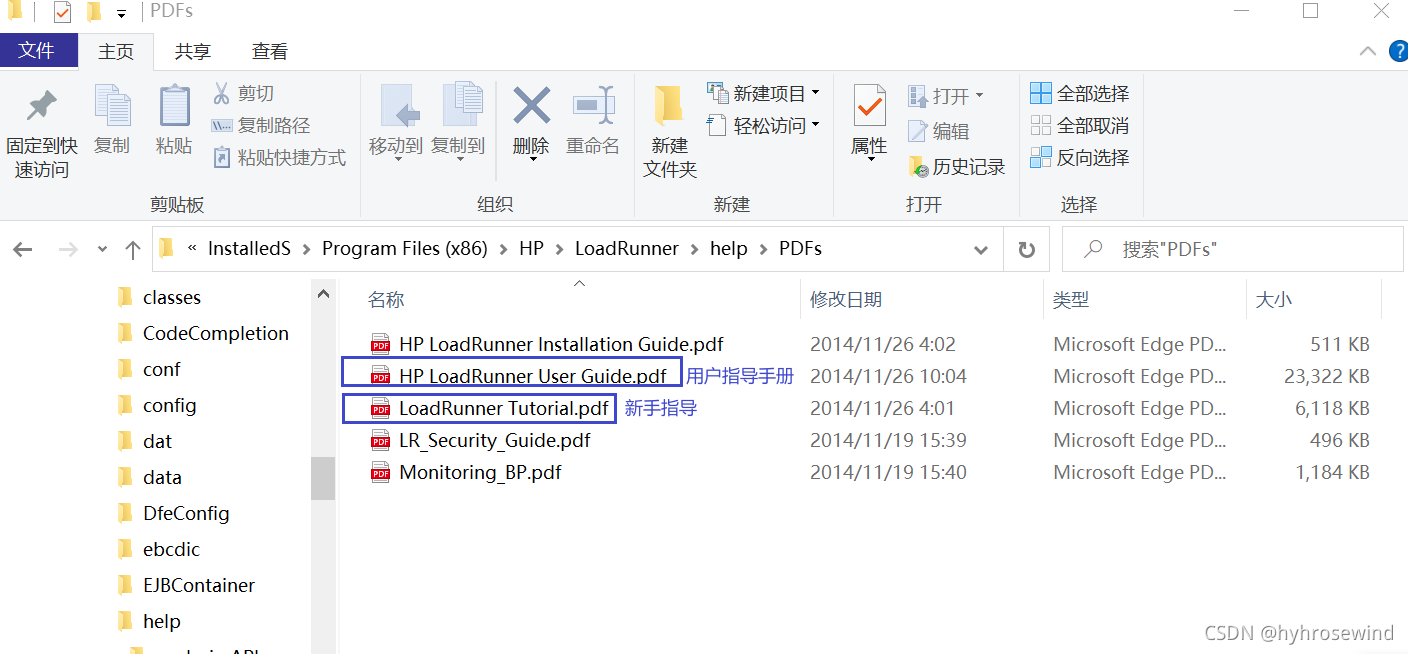Click PDF icon of LR_Security_Guide.pdf
Viewport: 1408px width, 654px height.
tap(380, 440)
